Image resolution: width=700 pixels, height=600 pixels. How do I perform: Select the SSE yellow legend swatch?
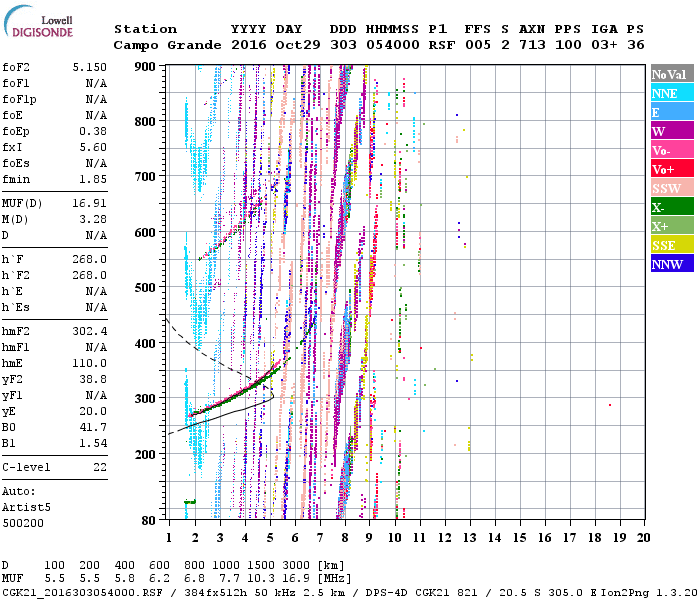[x=672, y=244]
